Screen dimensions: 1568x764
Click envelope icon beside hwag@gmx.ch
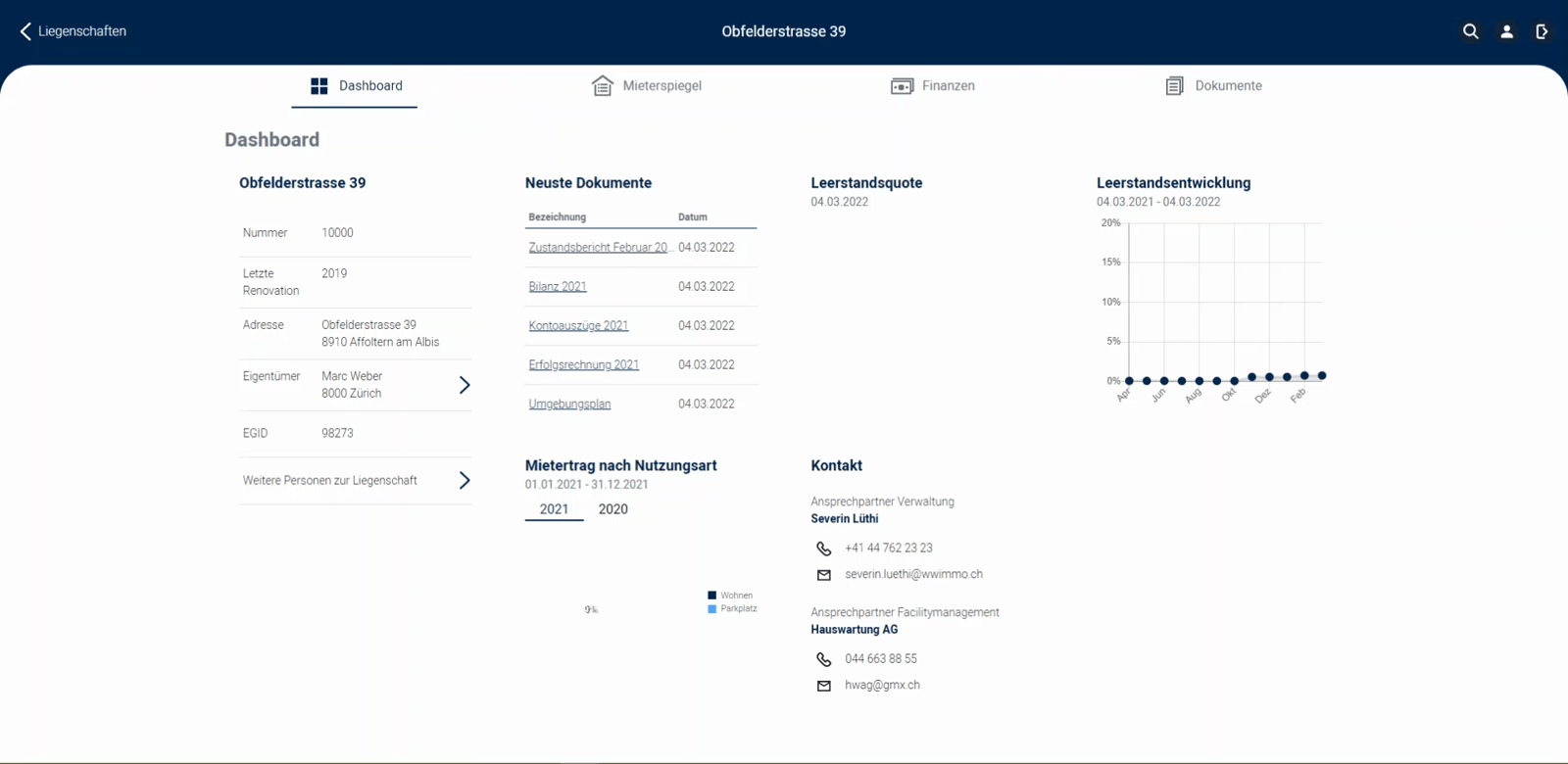tap(824, 686)
